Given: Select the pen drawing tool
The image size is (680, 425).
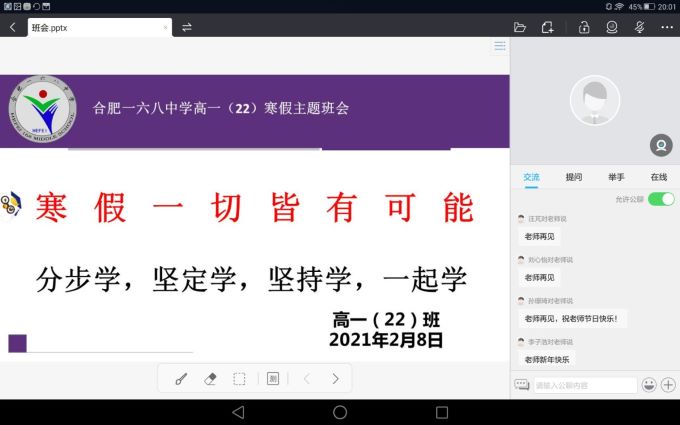Looking at the screenshot, I should point(181,379).
